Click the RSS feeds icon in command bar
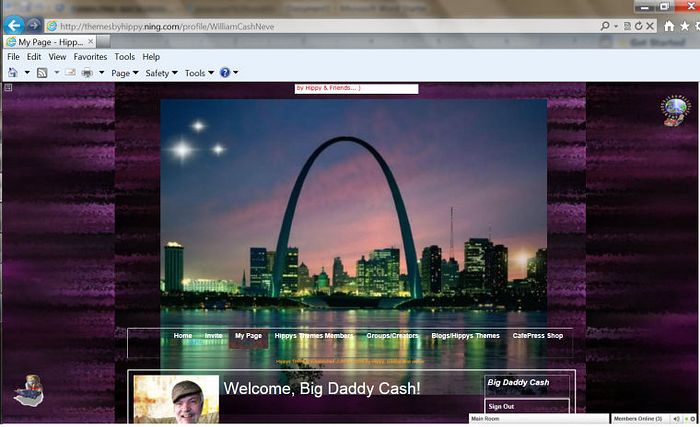This screenshot has height=427, width=700. click(x=42, y=73)
